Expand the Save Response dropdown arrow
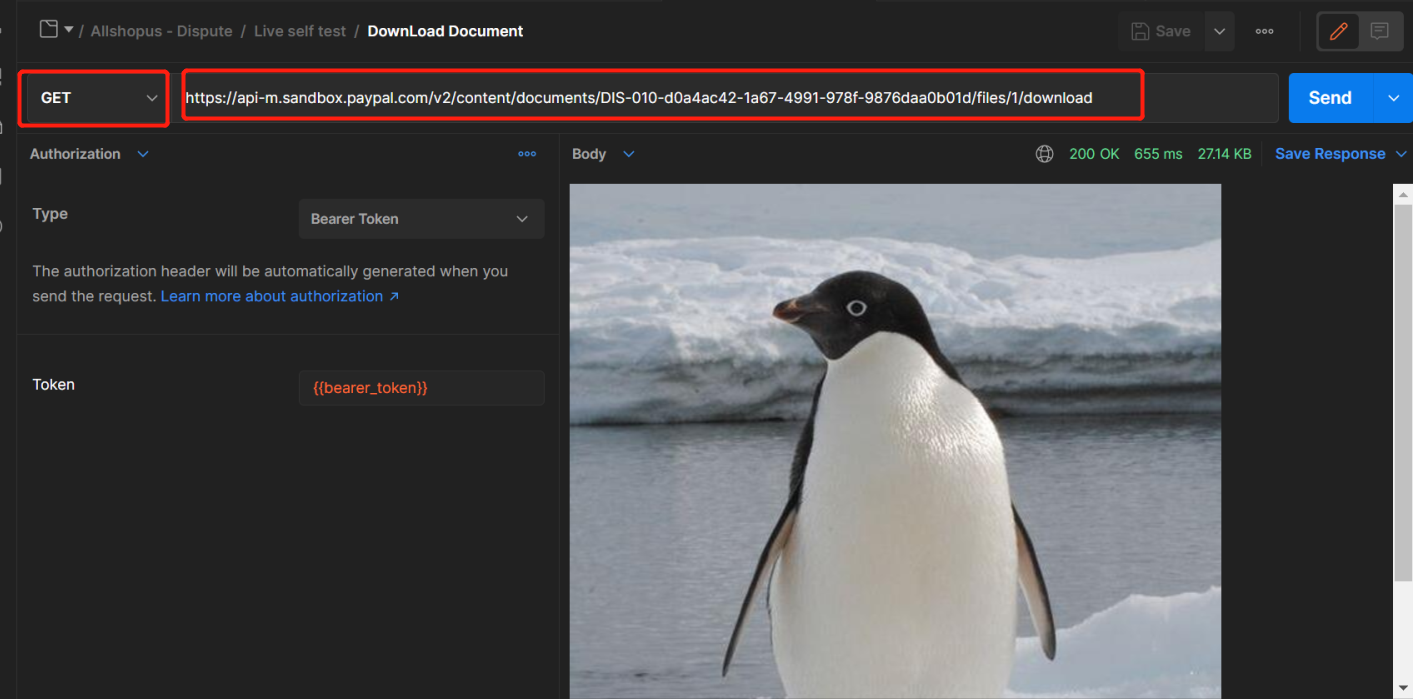This screenshot has width=1413, height=699. coord(1401,154)
